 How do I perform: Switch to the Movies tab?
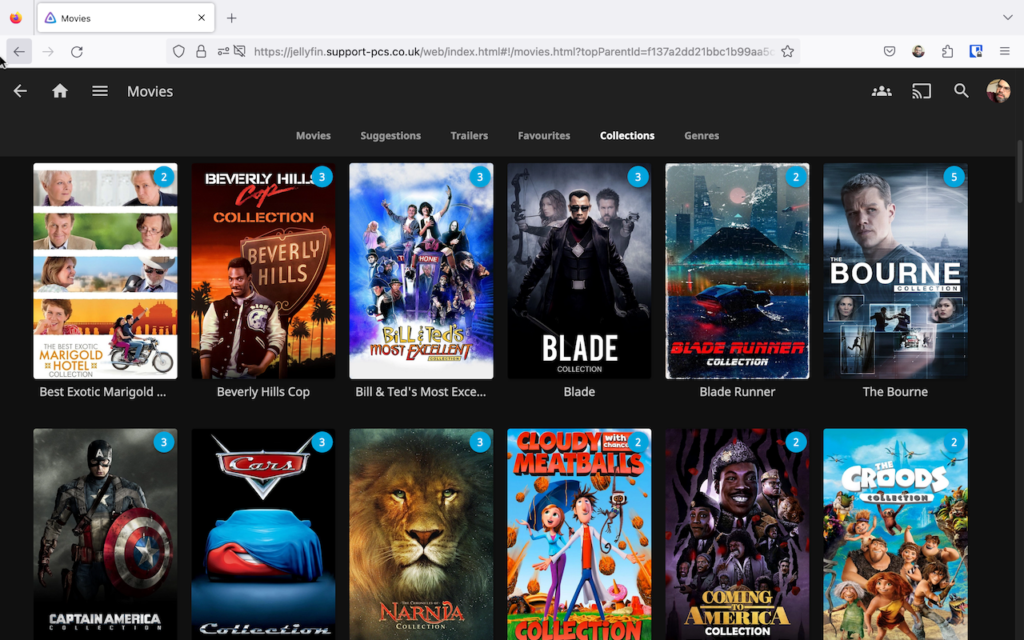tap(313, 136)
